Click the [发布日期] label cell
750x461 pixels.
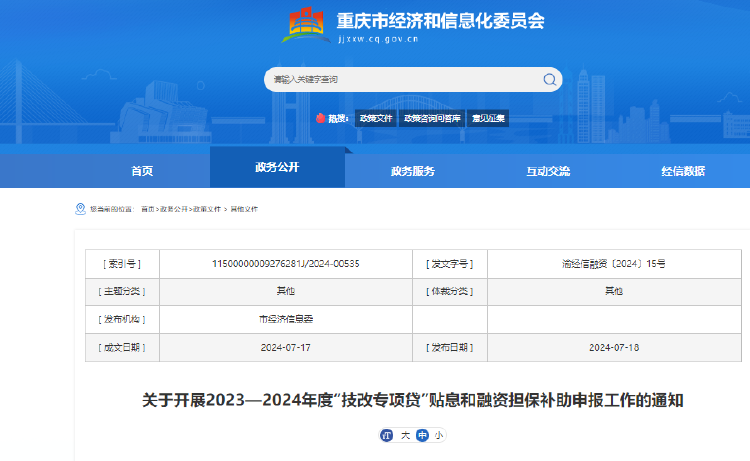450,348
